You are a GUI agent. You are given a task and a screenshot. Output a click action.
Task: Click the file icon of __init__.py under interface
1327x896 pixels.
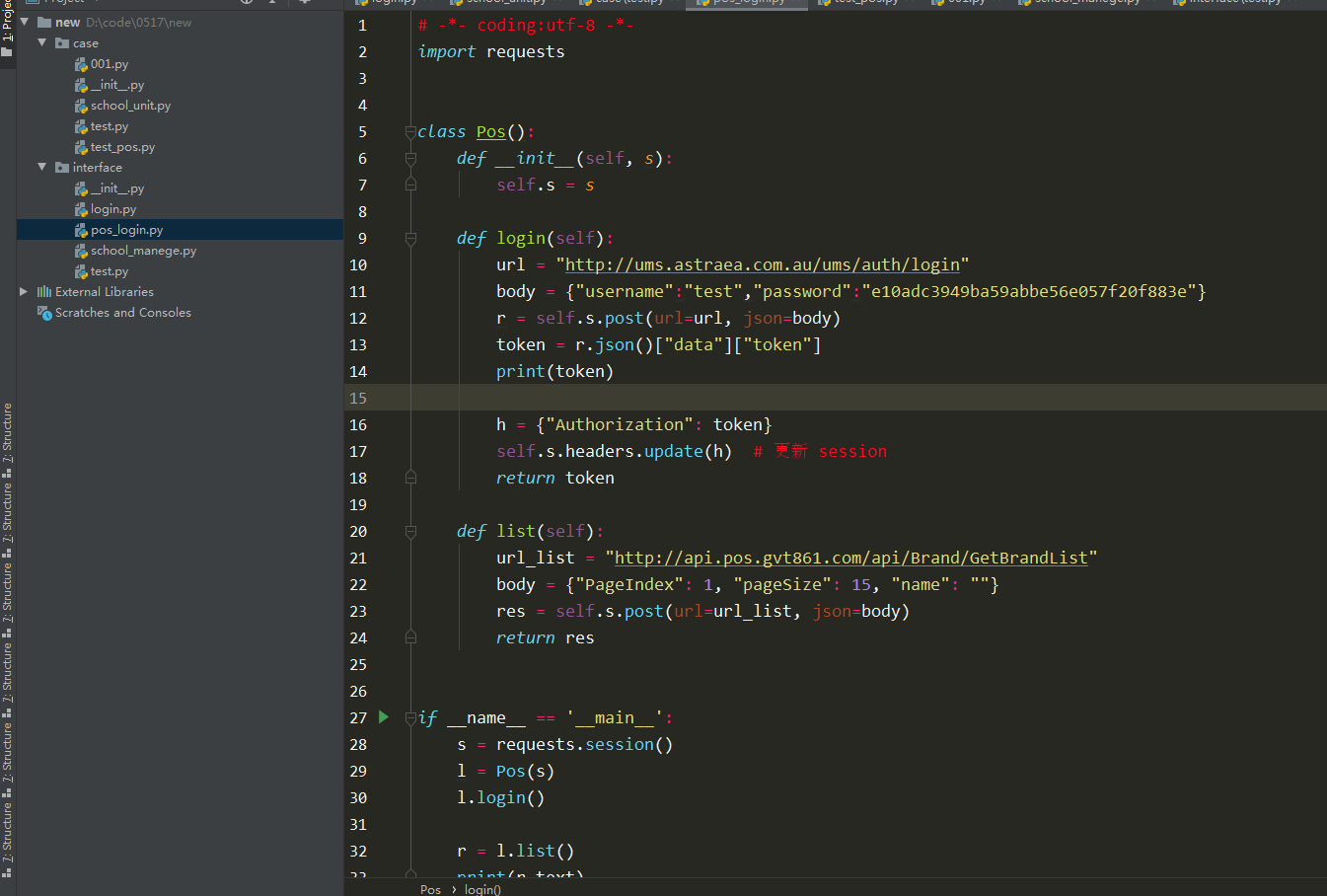(x=82, y=188)
